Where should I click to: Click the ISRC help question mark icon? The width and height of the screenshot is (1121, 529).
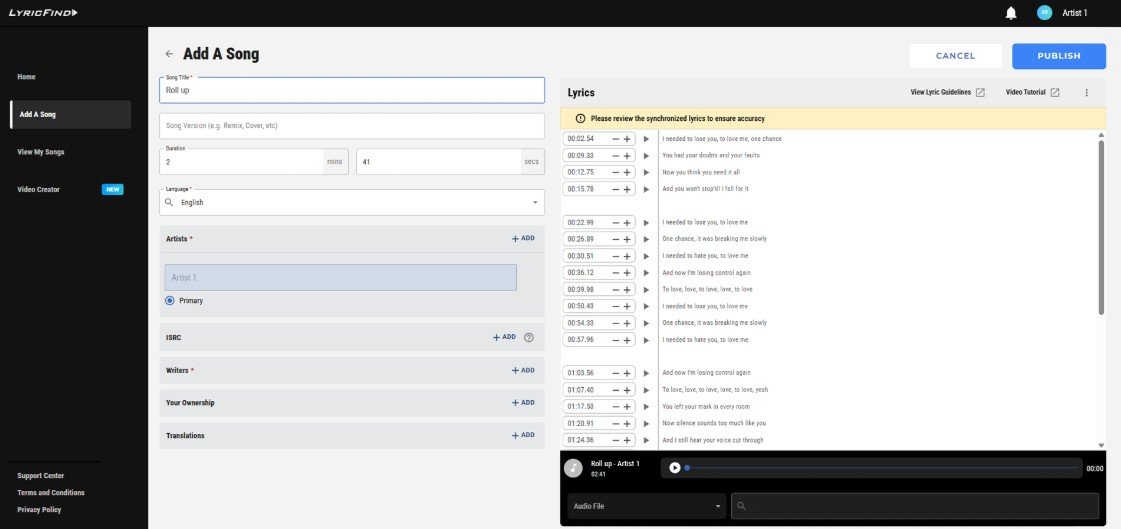529,337
